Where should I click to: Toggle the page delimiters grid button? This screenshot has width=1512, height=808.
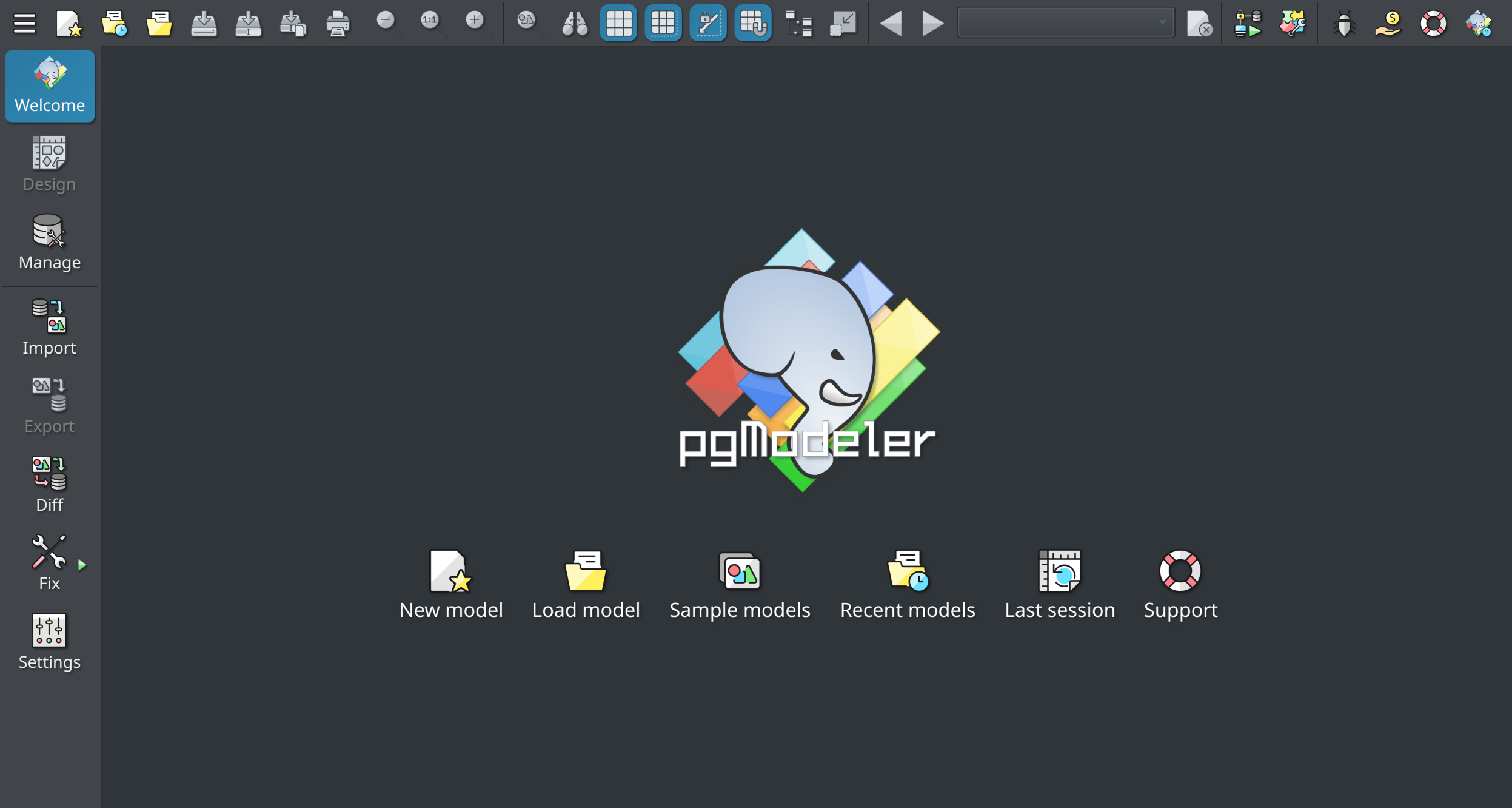[663, 24]
